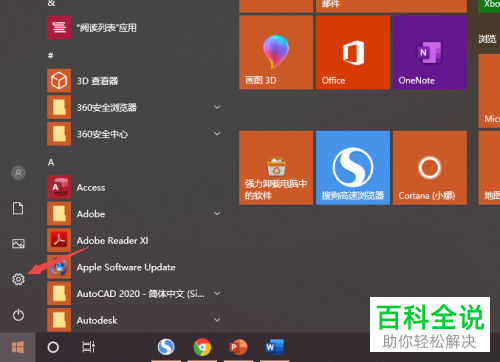Launch Apple Software Update
500x362 pixels.
pos(133,267)
